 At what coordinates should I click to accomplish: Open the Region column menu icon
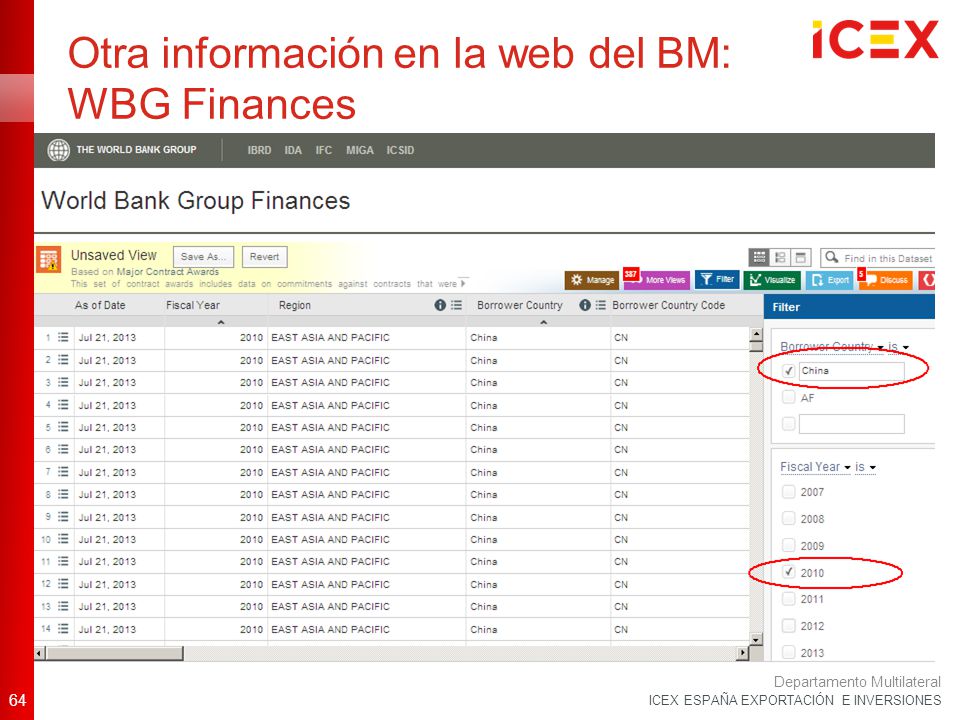pos(456,305)
